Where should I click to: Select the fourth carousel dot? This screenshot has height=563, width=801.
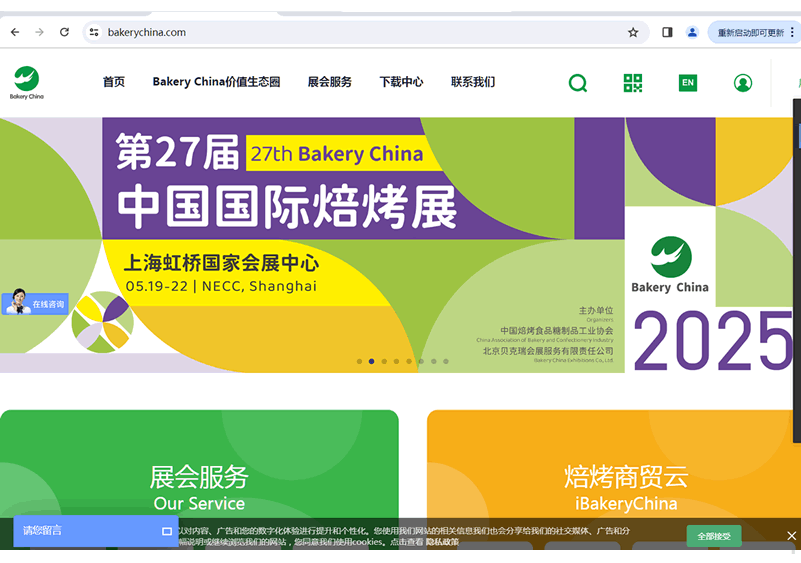(x=396, y=361)
